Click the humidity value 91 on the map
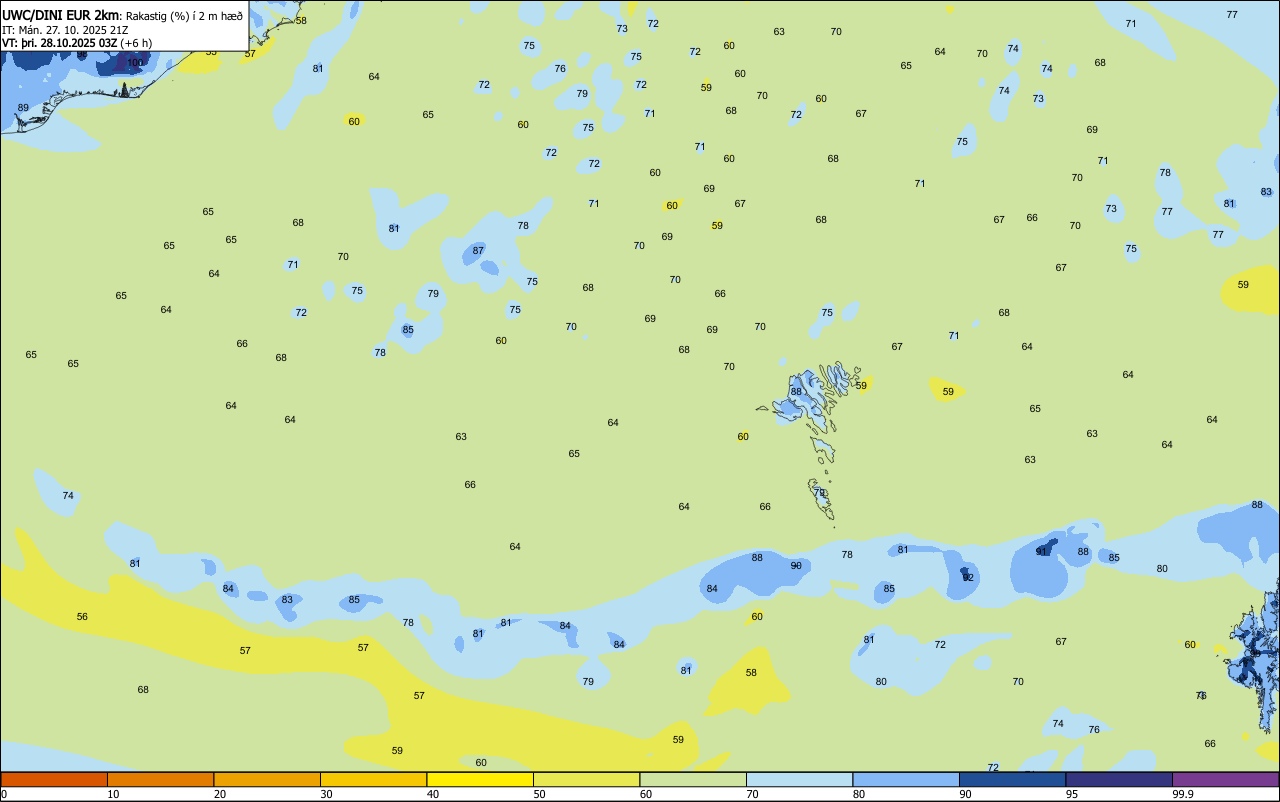 click(1041, 551)
